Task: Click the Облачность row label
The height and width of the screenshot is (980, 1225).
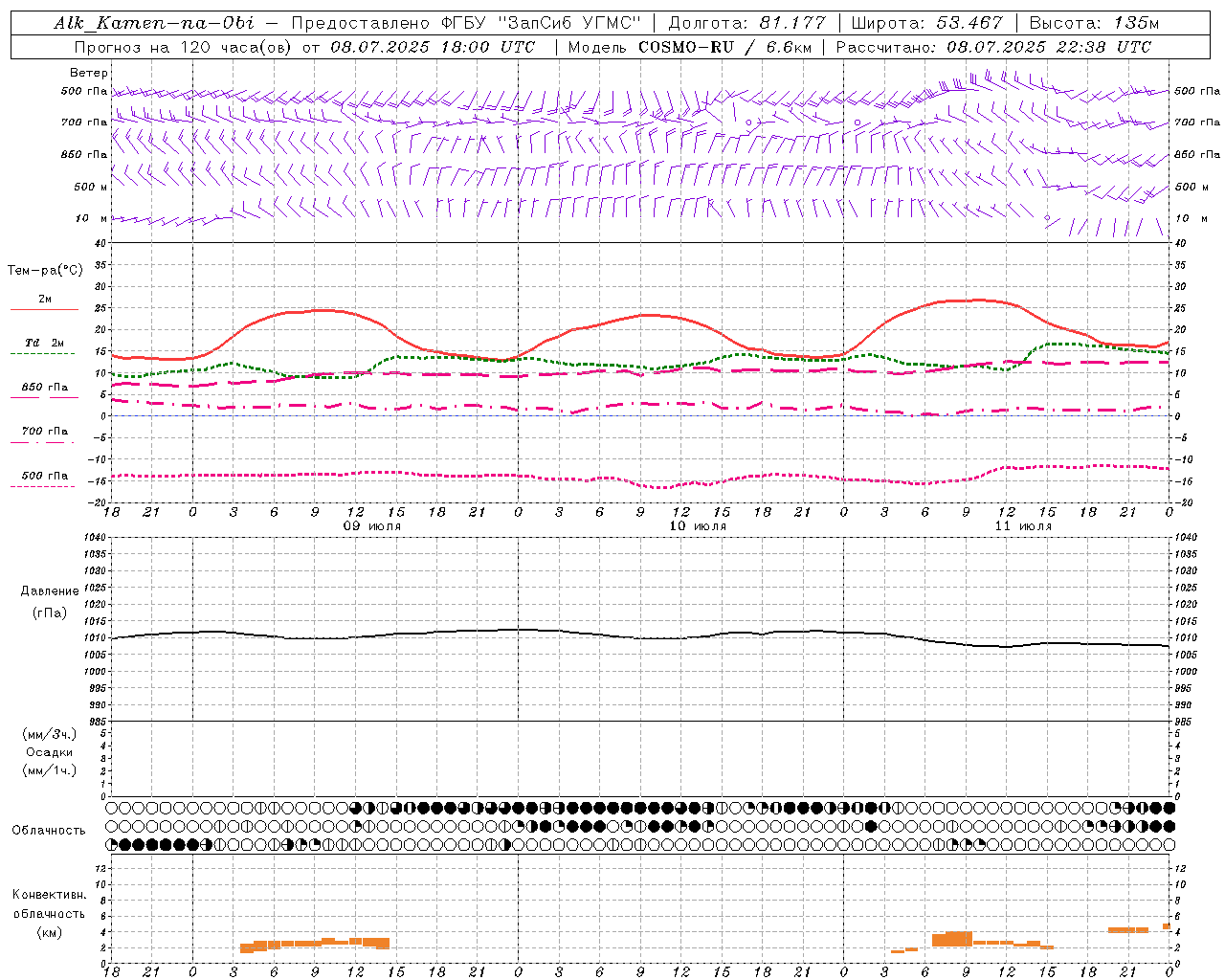Action: tap(49, 831)
